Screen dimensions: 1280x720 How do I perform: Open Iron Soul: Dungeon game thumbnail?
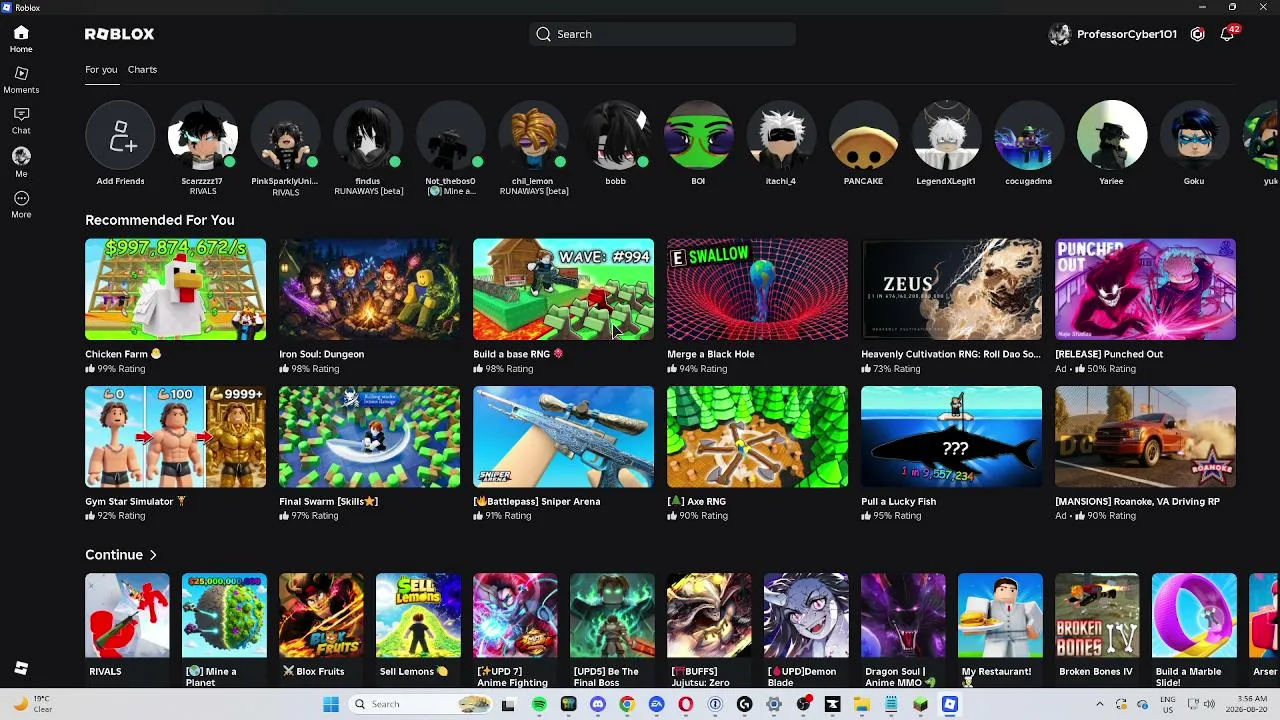[x=369, y=289]
